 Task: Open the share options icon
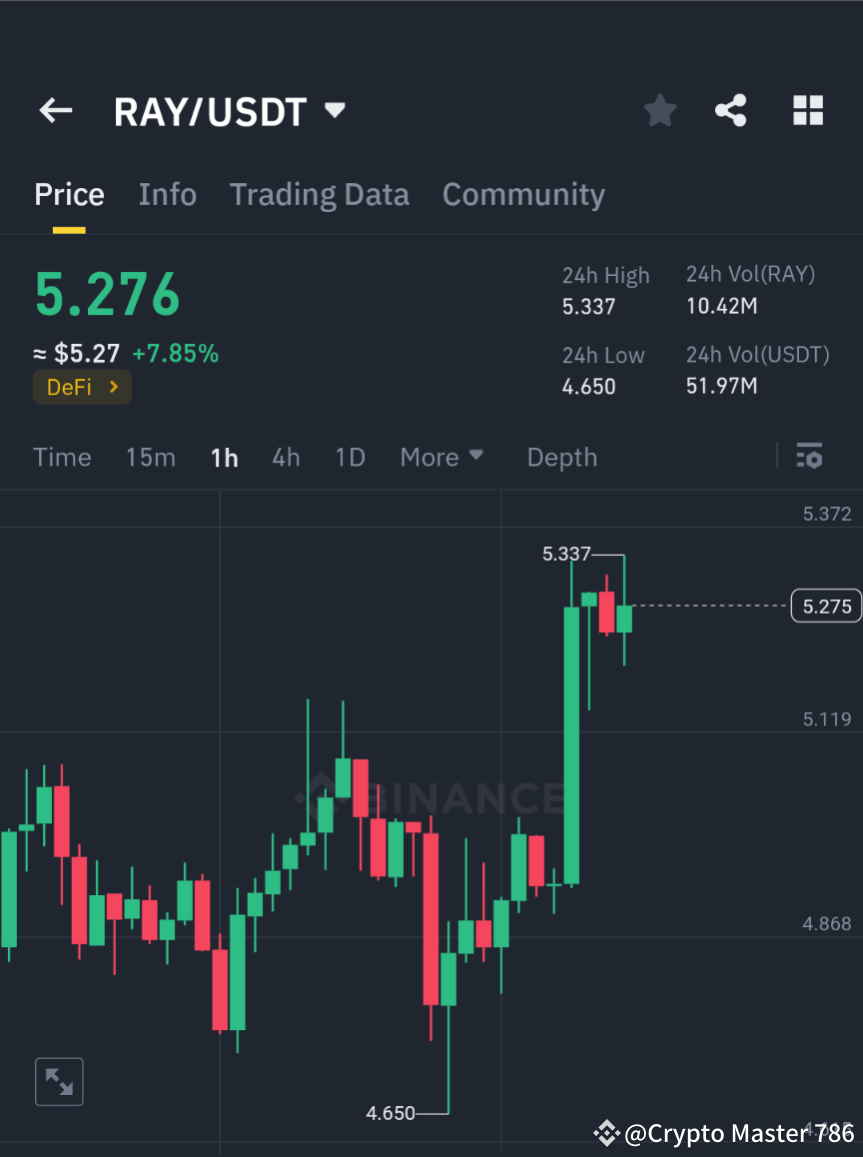[731, 110]
